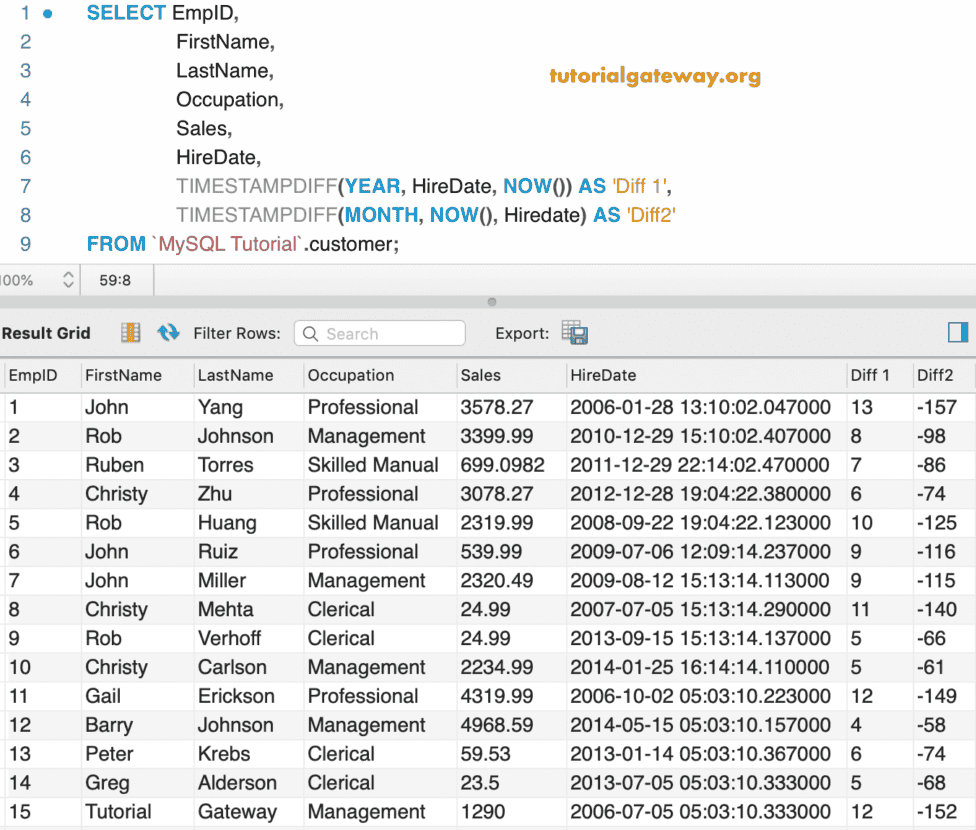
Task: Click the 'Diff 1' alias string
Action: (640, 186)
